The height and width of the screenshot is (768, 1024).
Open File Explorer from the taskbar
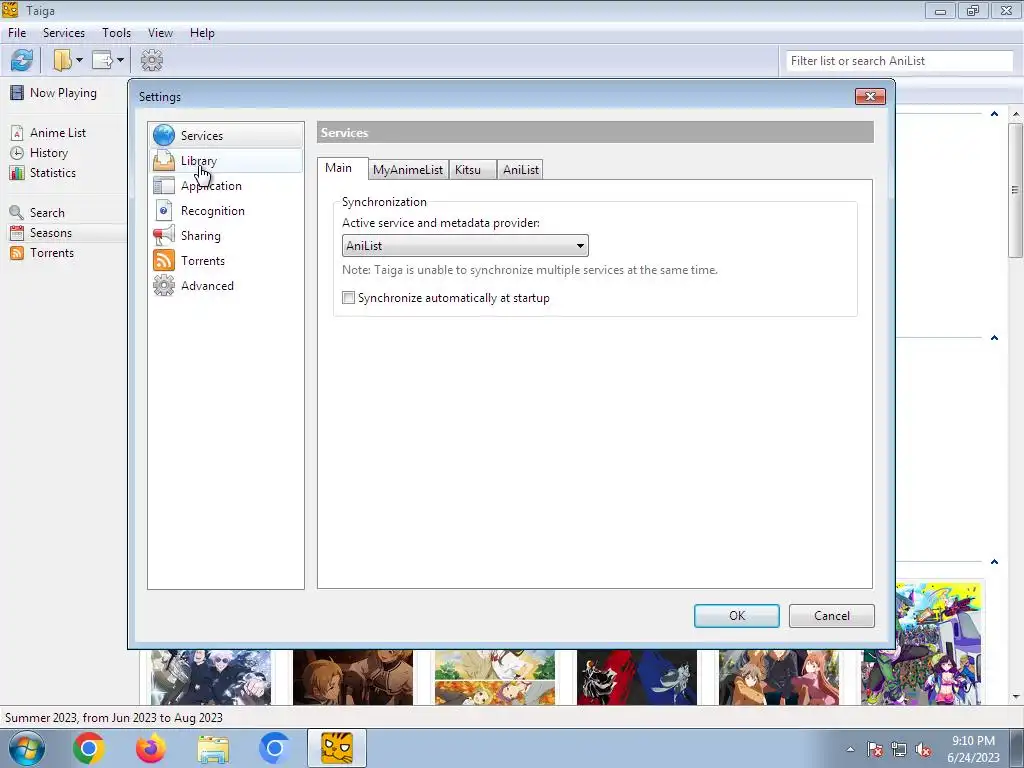coord(213,748)
